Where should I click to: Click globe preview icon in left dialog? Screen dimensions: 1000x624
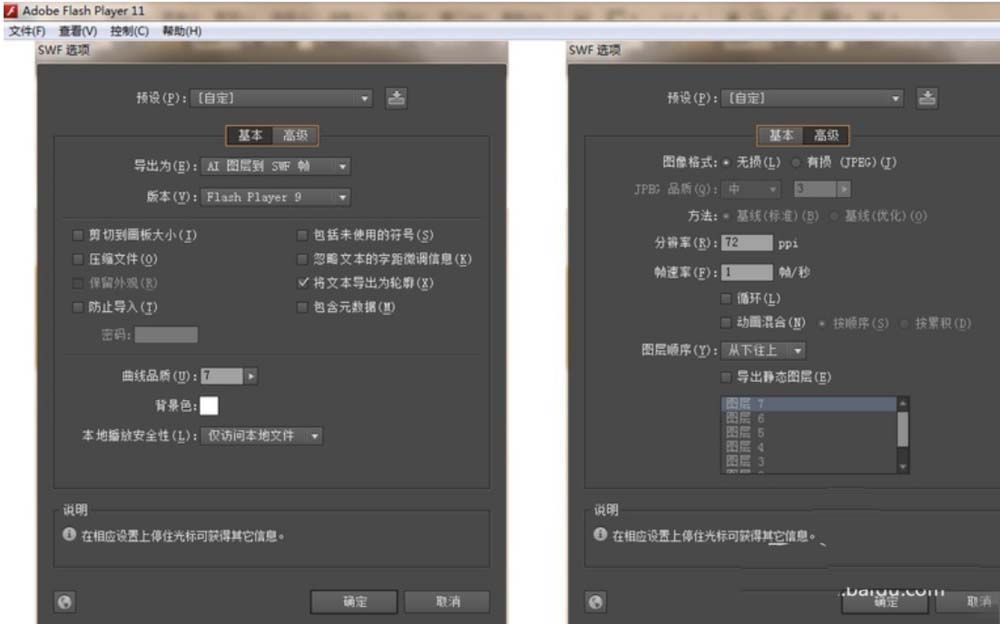(x=64, y=602)
